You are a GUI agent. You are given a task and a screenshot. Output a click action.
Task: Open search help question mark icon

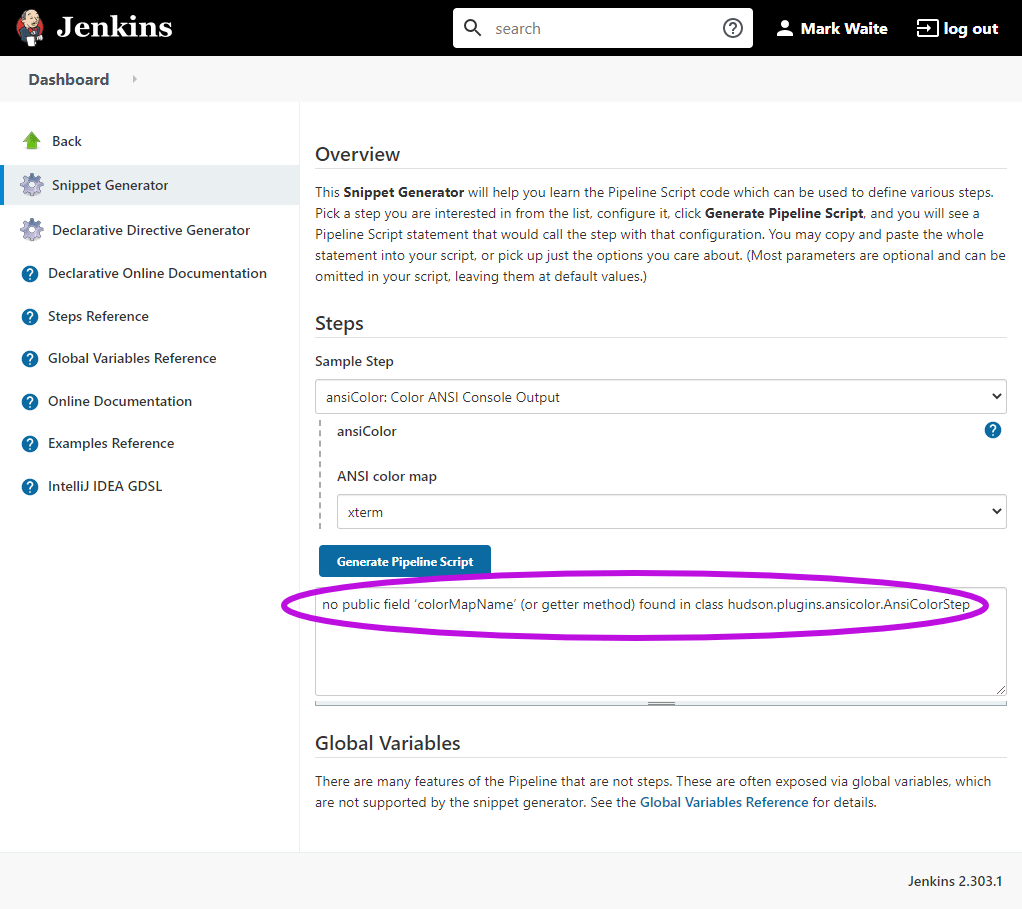pos(733,28)
